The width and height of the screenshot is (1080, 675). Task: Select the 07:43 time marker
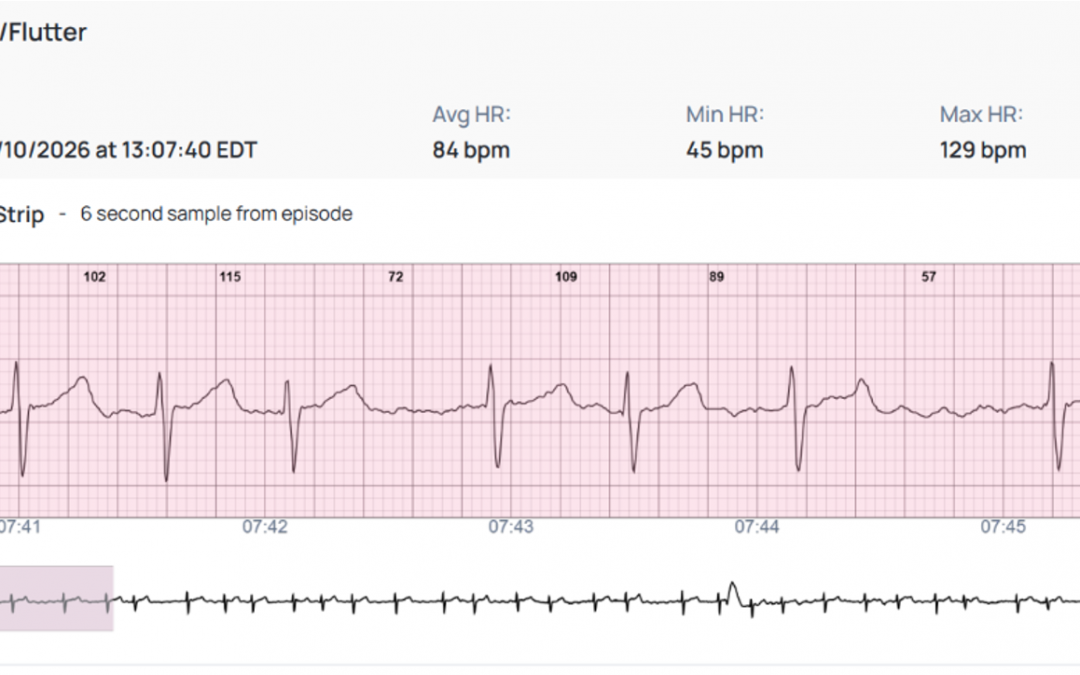(511, 527)
